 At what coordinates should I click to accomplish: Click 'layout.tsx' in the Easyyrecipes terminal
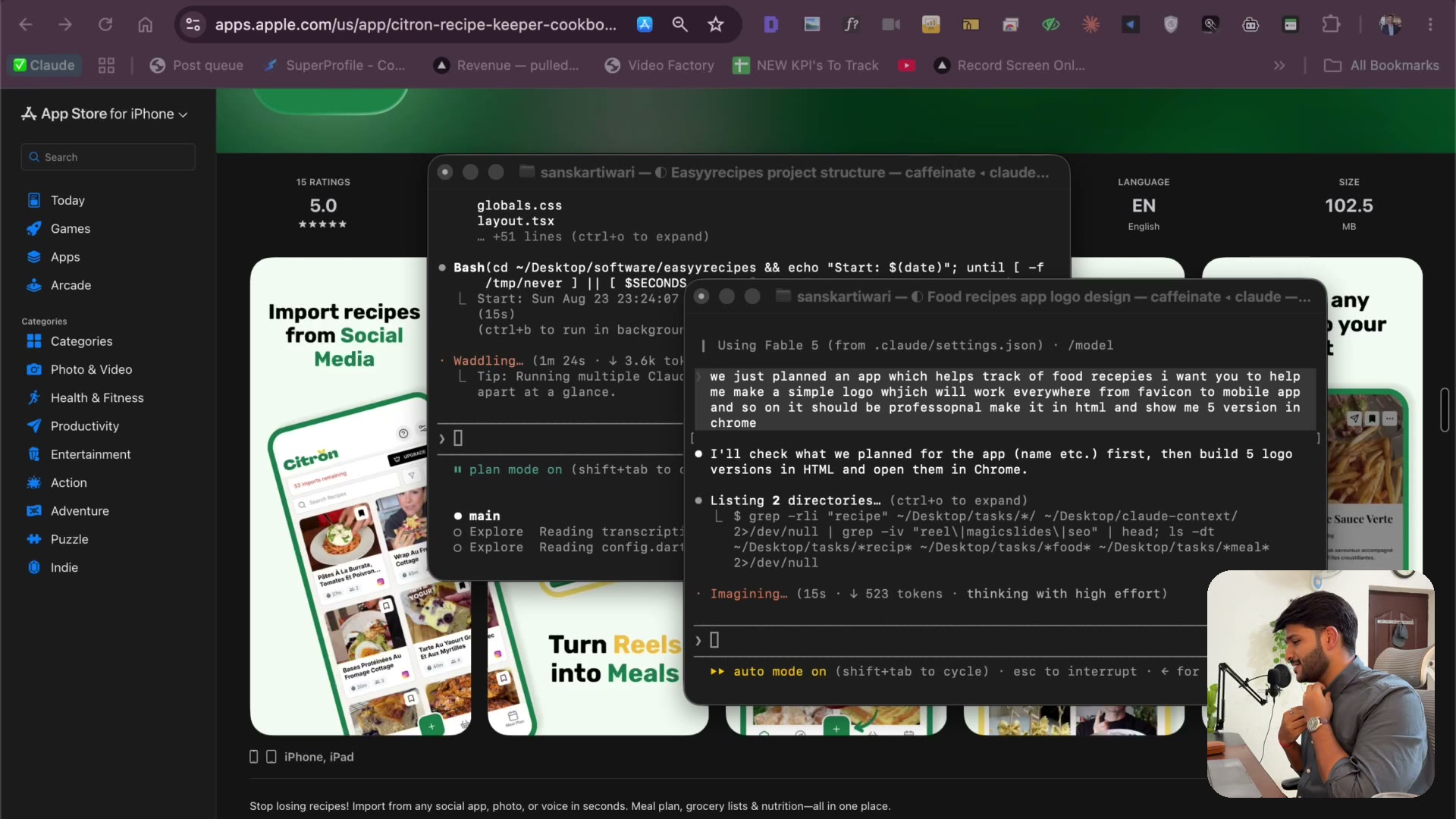pyautogui.click(x=516, y=221)
